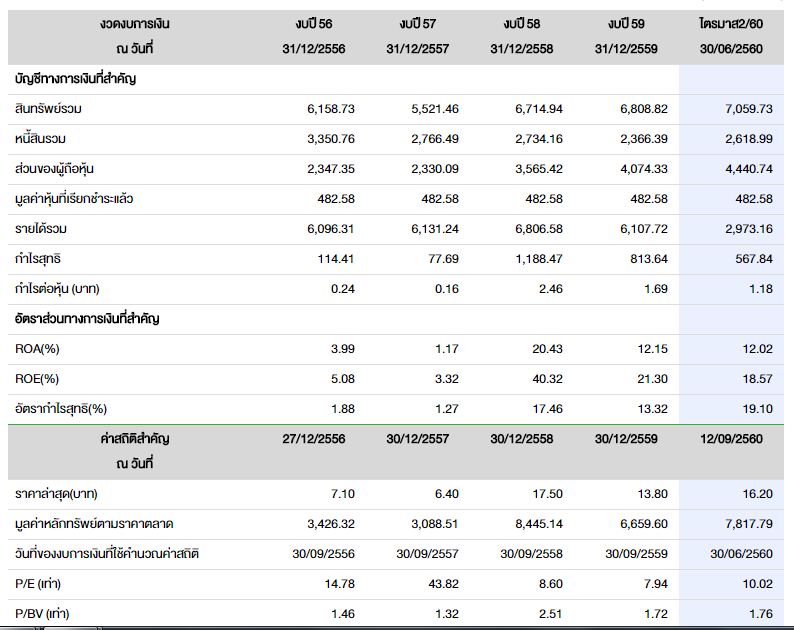Click net profit value 77.69

[x=443, y=259]
